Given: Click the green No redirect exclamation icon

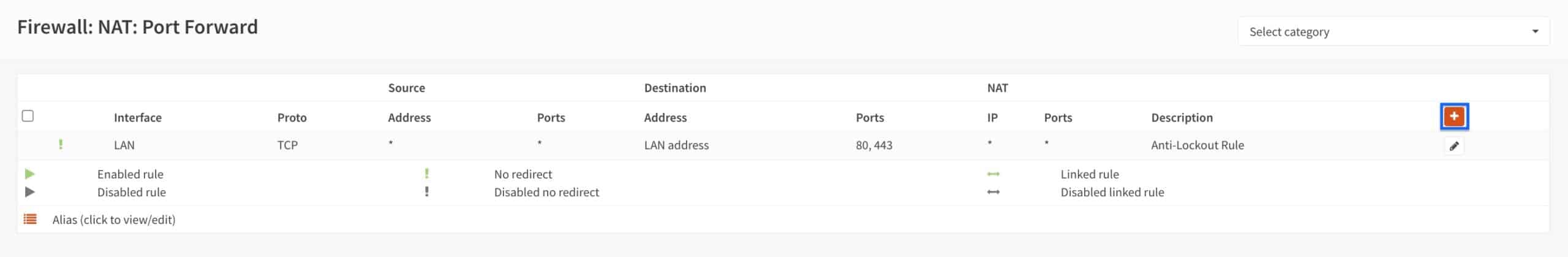Looking at the screenshot, I should coord(427,174).
